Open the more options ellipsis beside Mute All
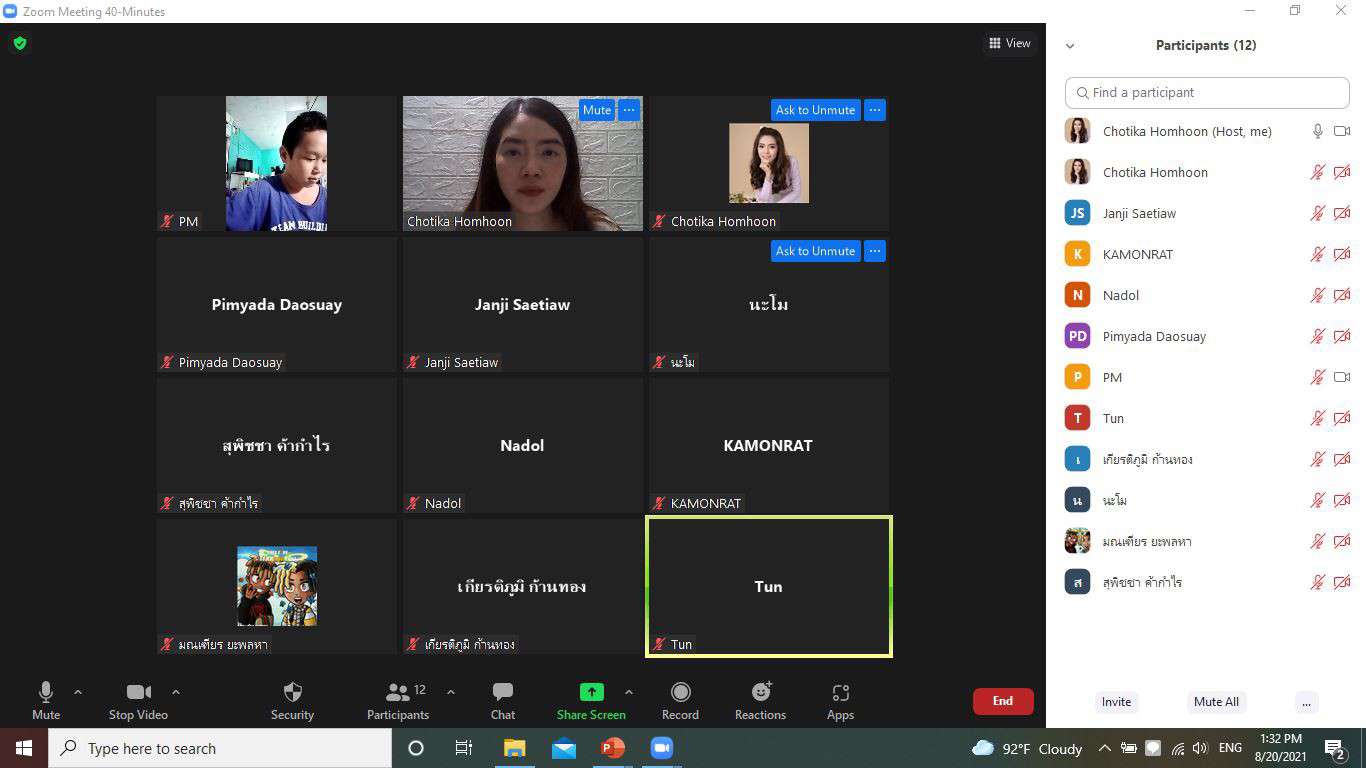This screenshot has width=1366, height=768. click(x=1306, y=702)
